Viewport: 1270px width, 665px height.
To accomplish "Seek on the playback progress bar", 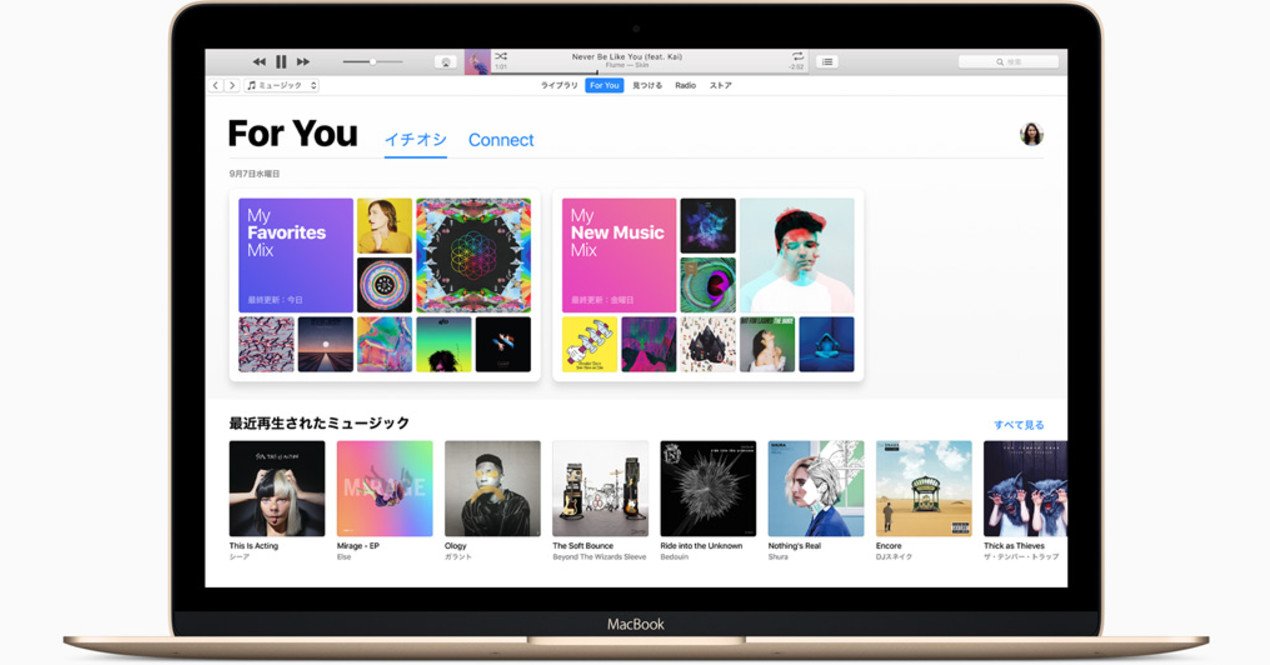I will tap(649, 73).
